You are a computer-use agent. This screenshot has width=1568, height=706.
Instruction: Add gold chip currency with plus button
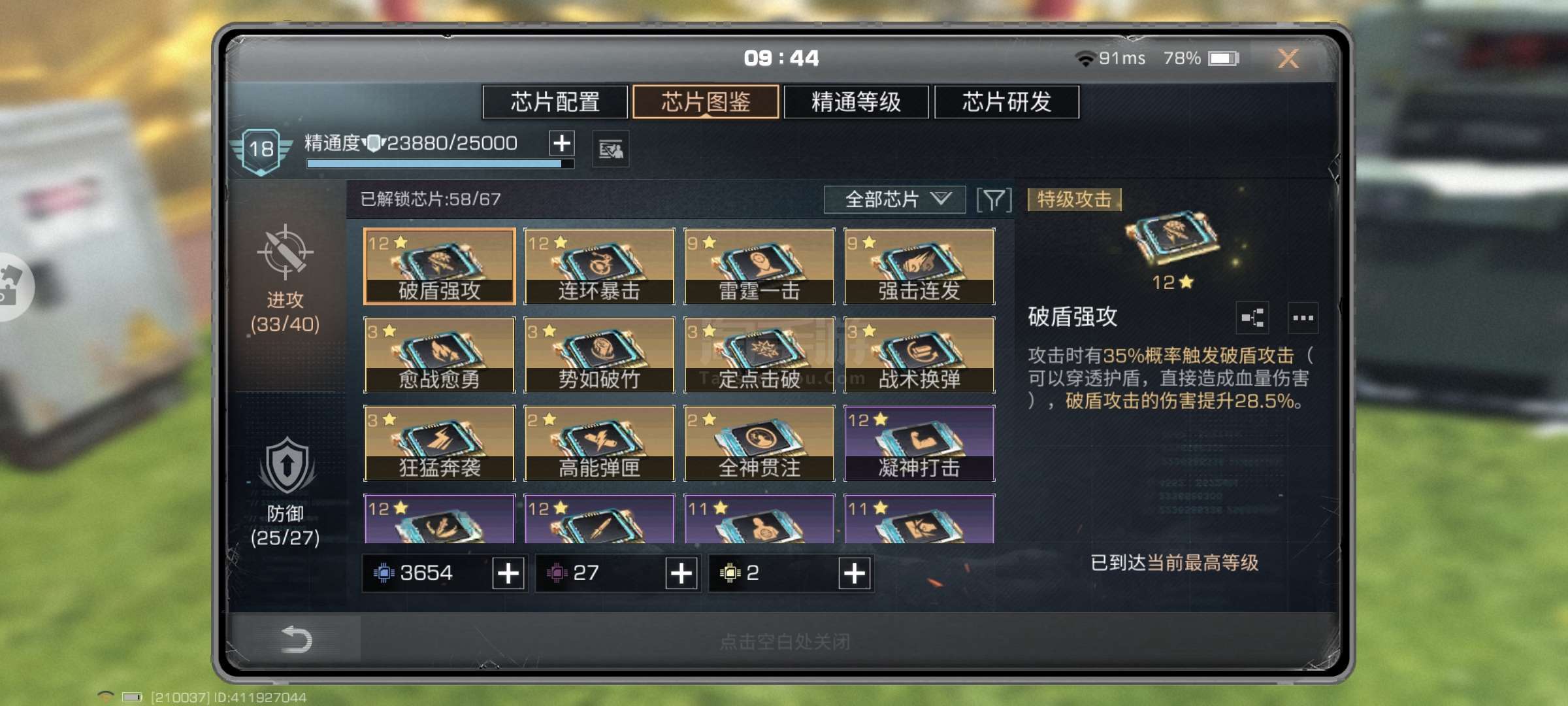pos(855,573)
